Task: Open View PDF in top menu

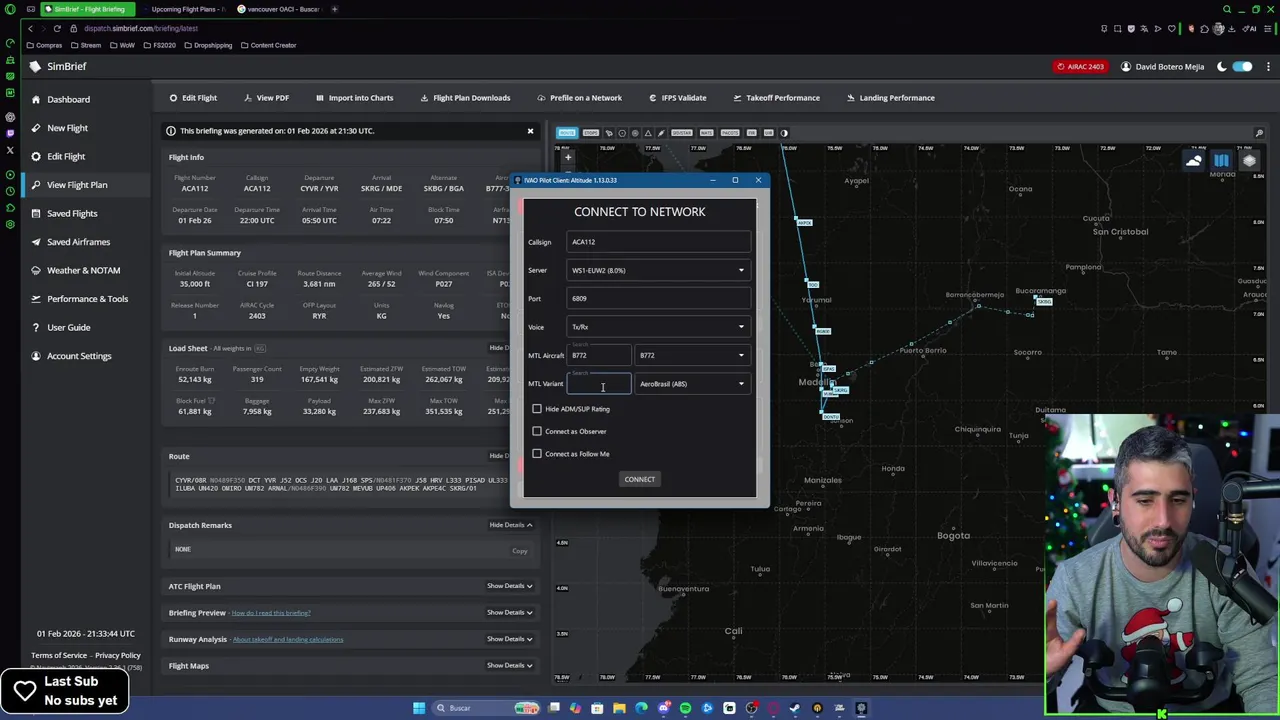Action: [266, 98]
